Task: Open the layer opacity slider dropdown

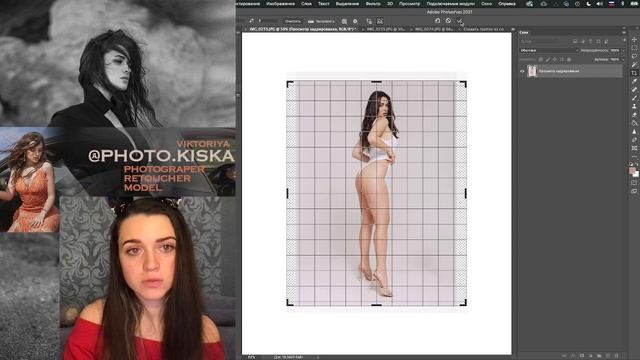Action: [623, 51]
